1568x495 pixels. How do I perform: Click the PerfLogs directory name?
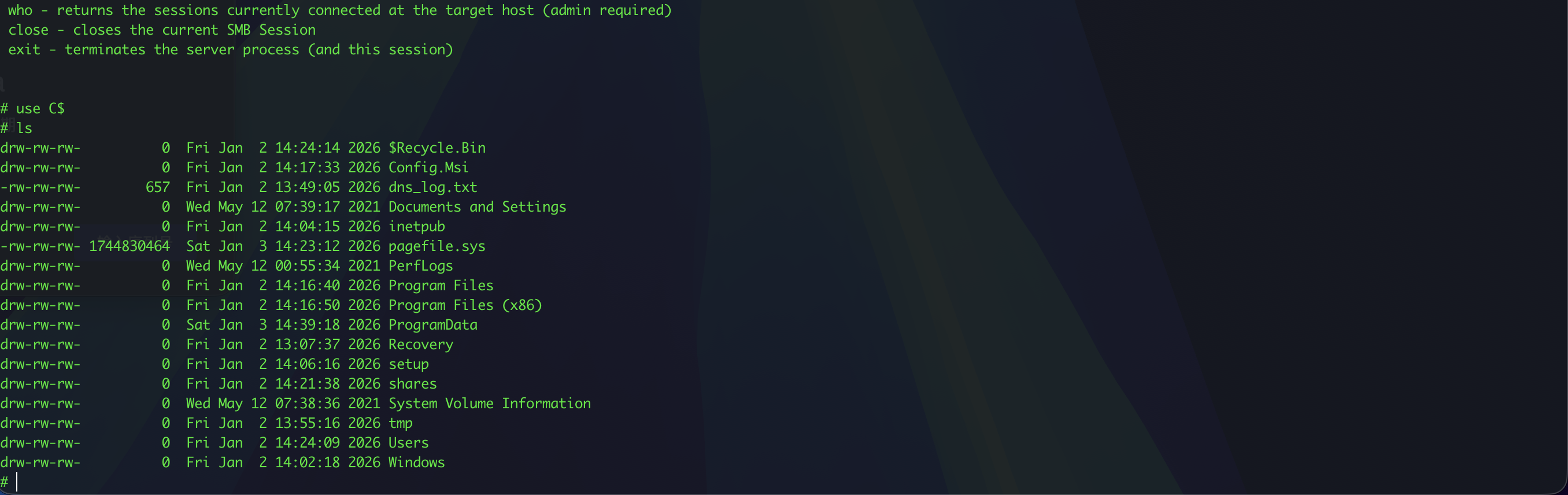tap(420, 266)
